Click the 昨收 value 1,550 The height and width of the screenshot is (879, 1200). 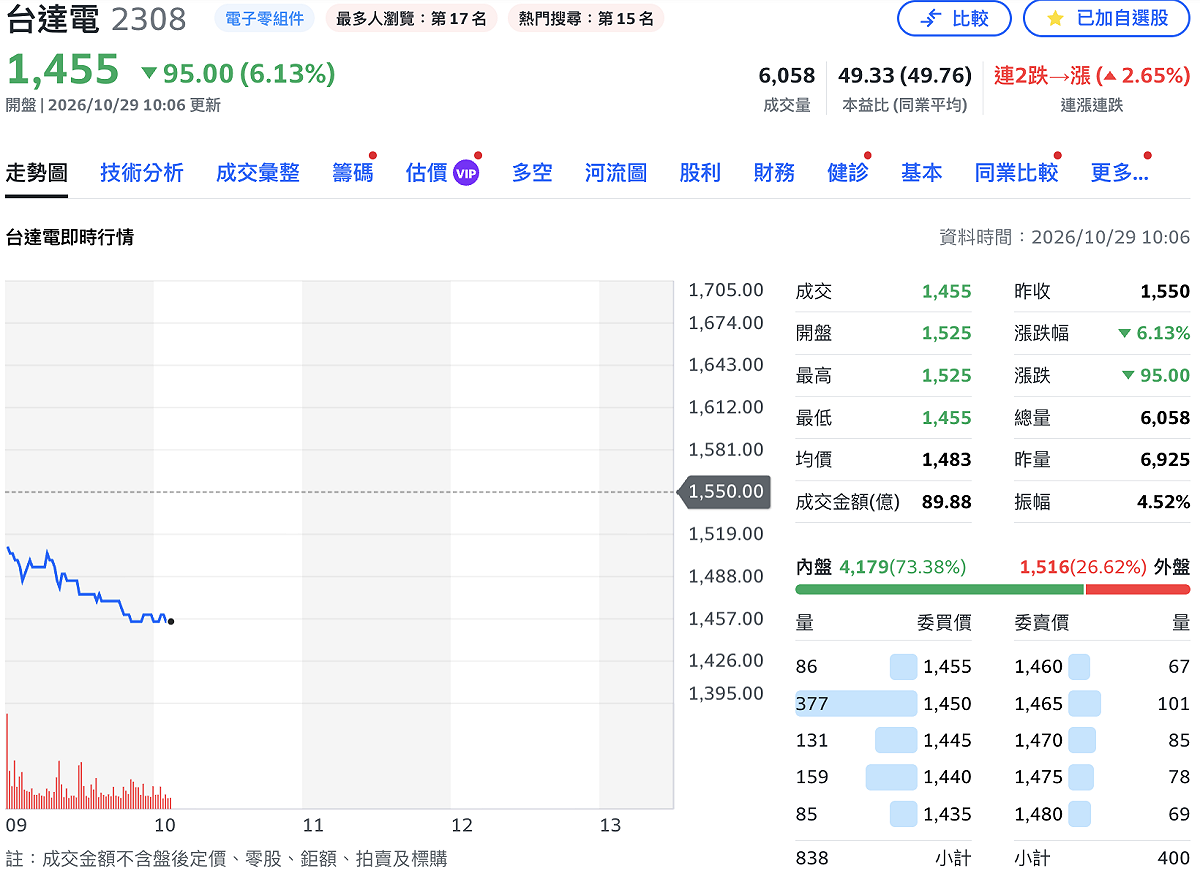(x=1166, y=292)
